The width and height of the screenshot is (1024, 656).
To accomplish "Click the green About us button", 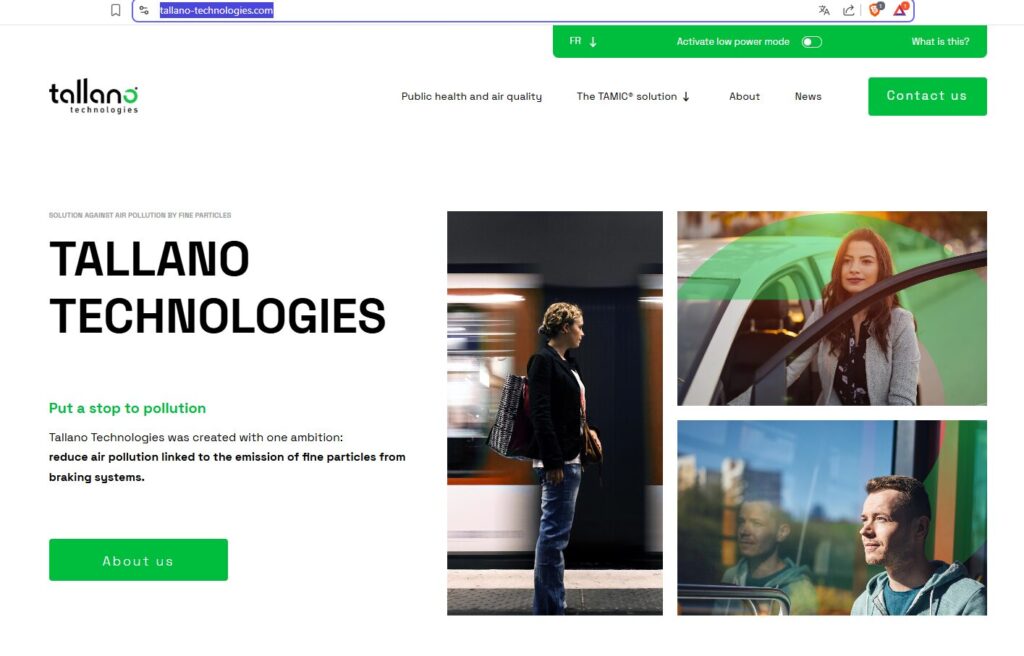I will tap(138, 560).
